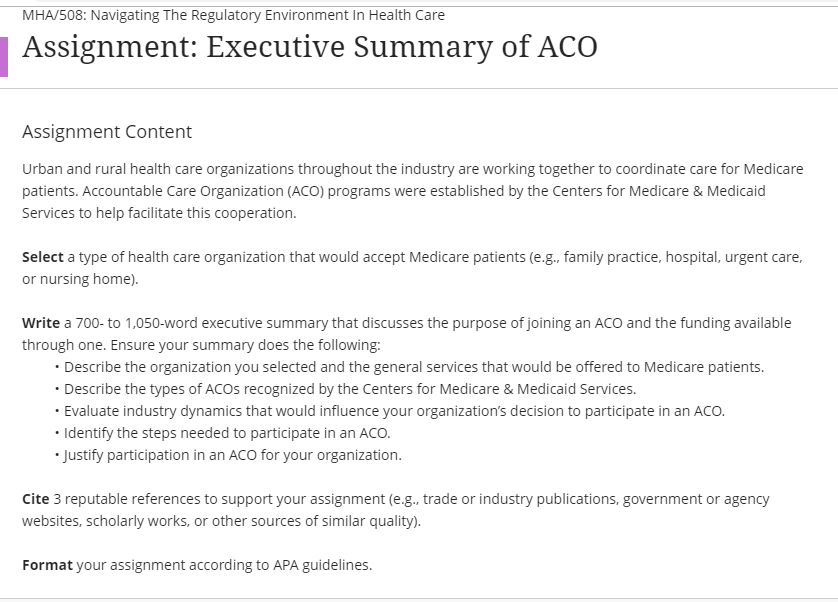This screenshot has width=838, height=602.
Task: Click the text 'Accountable Care Organization (ACO)'
Action: [203, 191]
